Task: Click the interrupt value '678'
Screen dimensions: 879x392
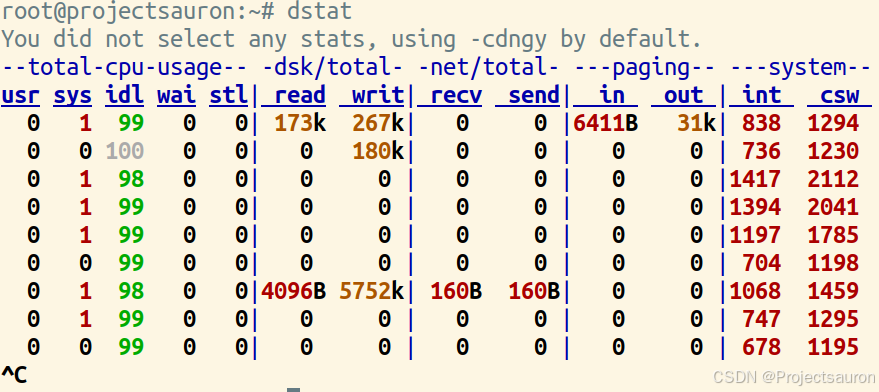Action: point(761,347)
